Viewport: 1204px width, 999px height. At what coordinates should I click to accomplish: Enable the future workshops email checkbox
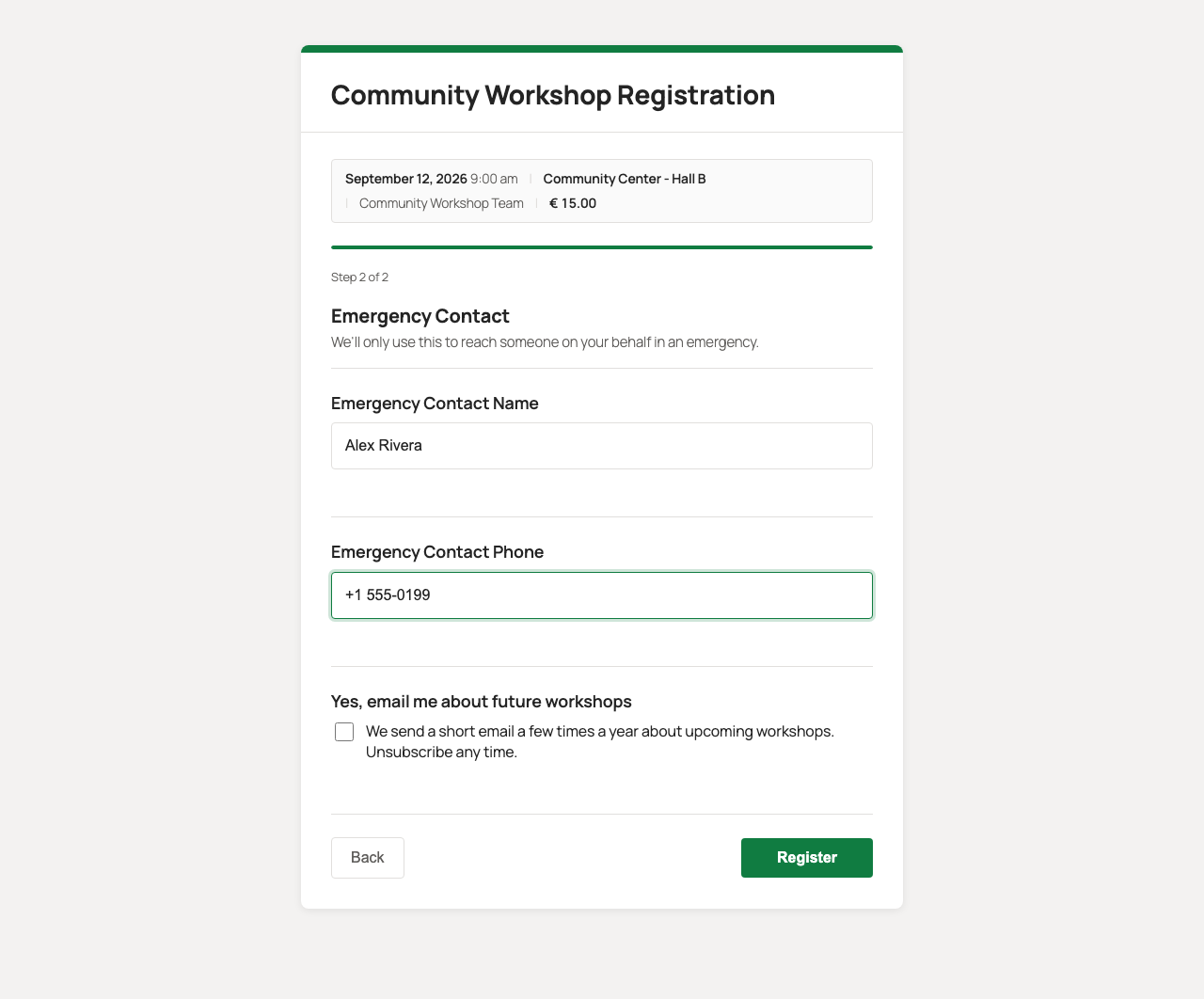click(x=344, y=732)
